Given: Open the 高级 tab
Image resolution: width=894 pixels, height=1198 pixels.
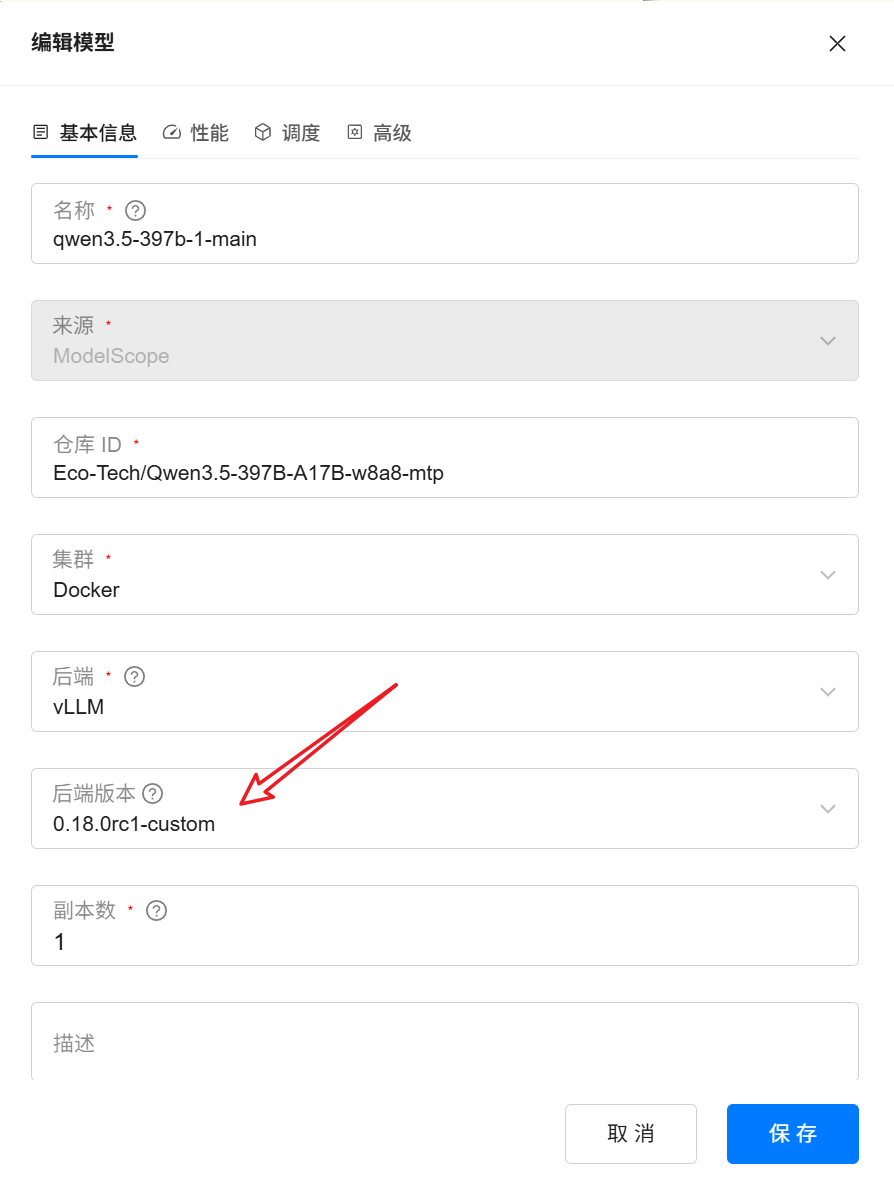Looking at the screenshot, I should coord(379,133).
